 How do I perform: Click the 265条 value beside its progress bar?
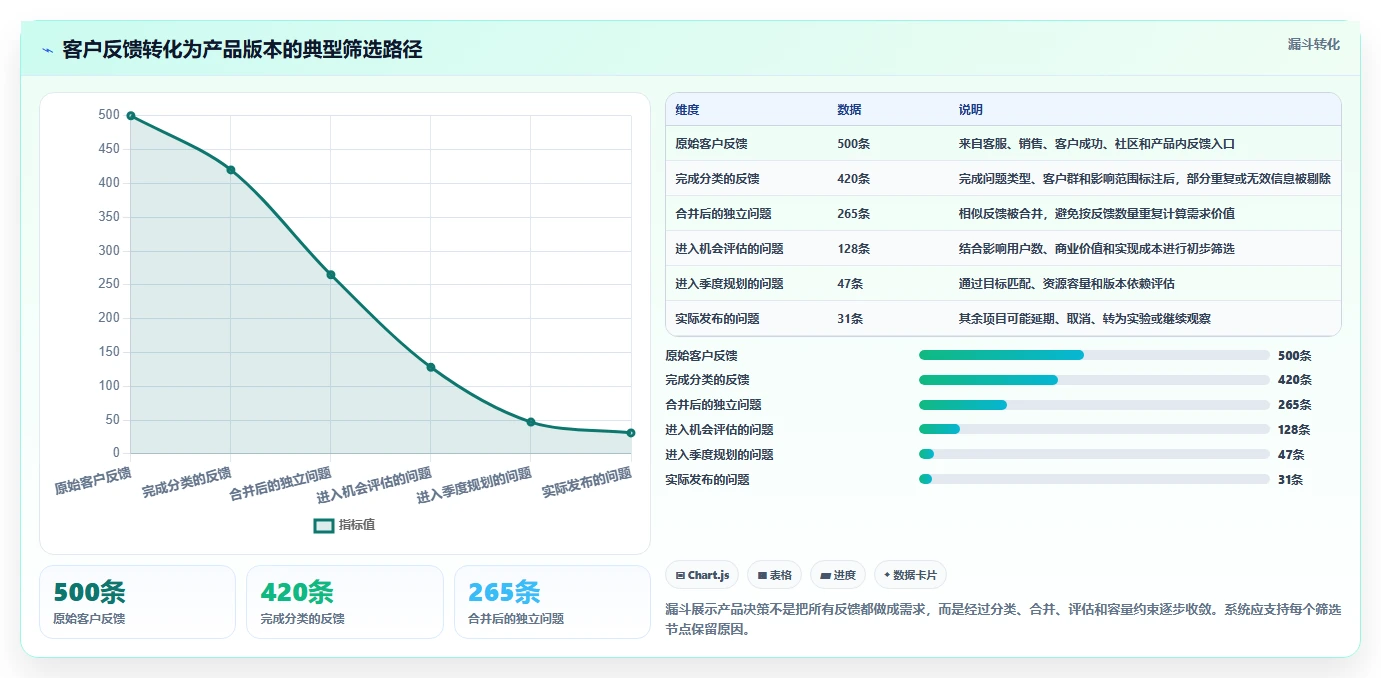click(1295, 405)
